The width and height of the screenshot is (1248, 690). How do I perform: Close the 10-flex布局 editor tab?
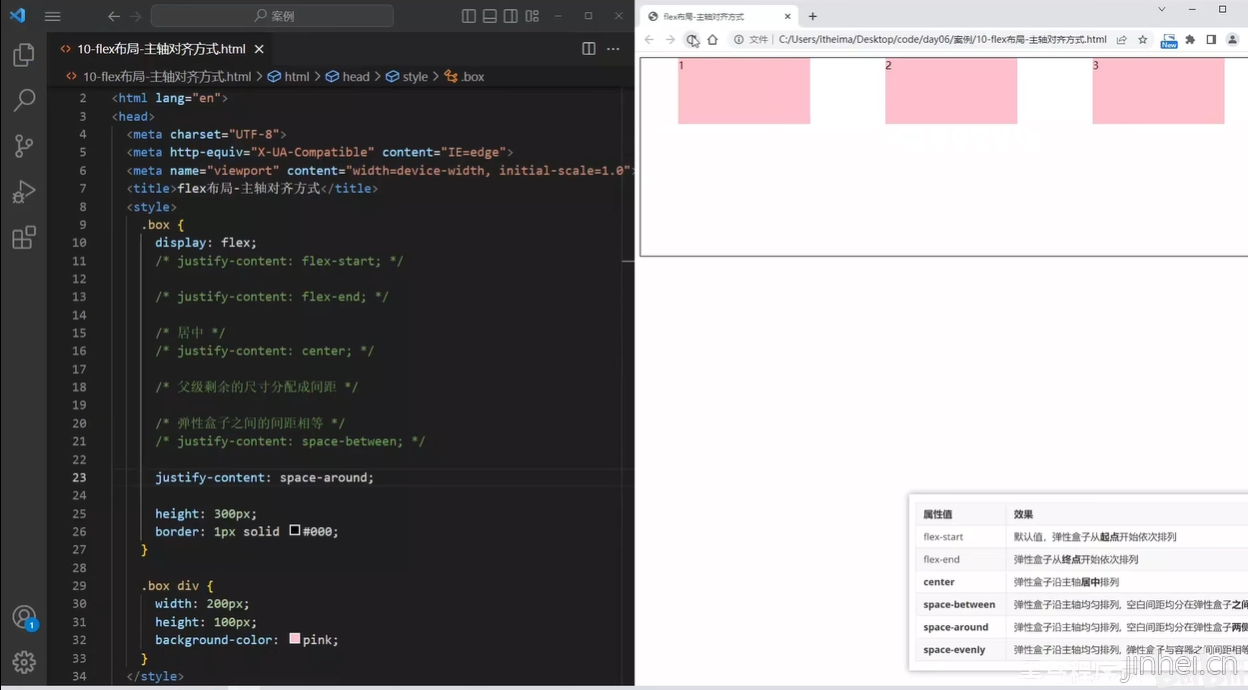click(259, 49)
